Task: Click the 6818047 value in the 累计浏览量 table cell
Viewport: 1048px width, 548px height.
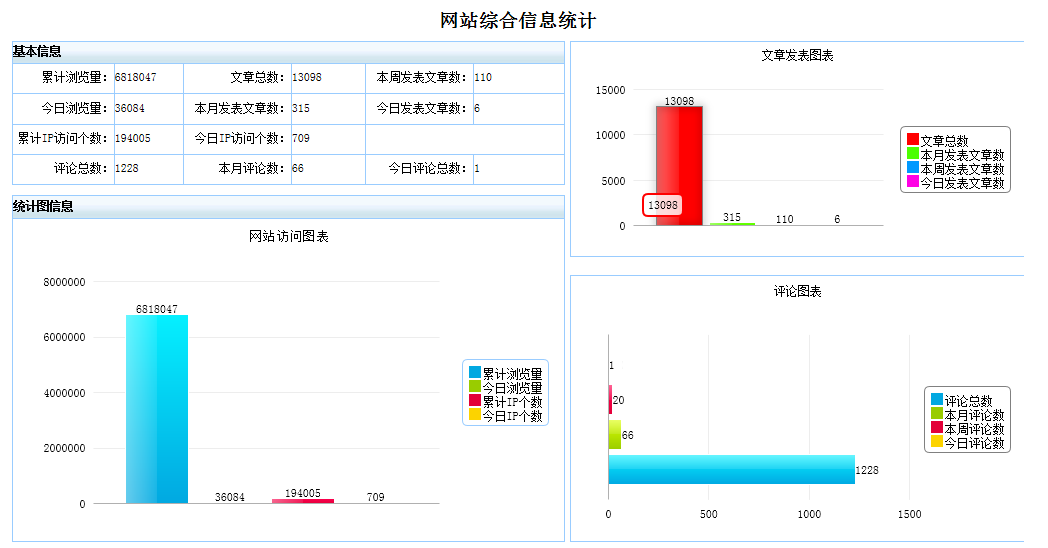Action: click(135, 78)
